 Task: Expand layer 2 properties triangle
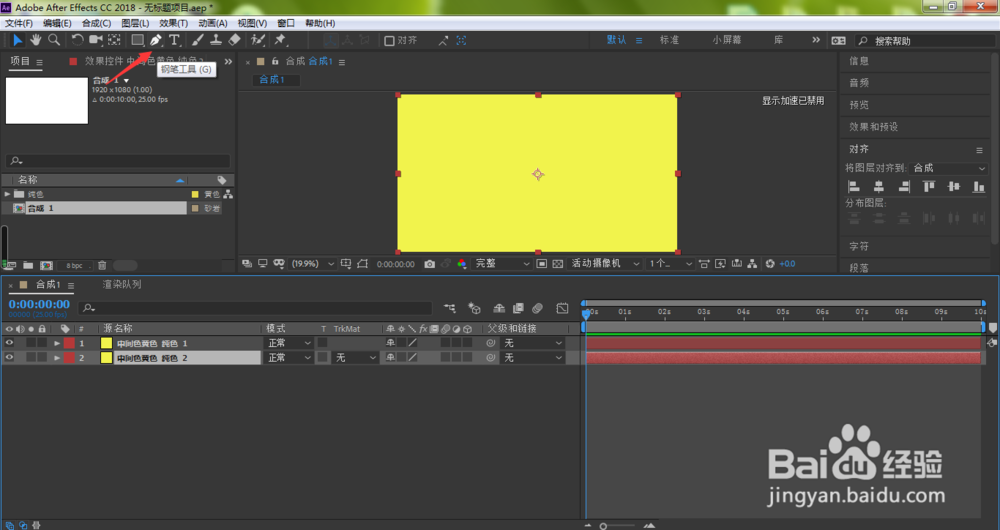click(x=57, y=358)
